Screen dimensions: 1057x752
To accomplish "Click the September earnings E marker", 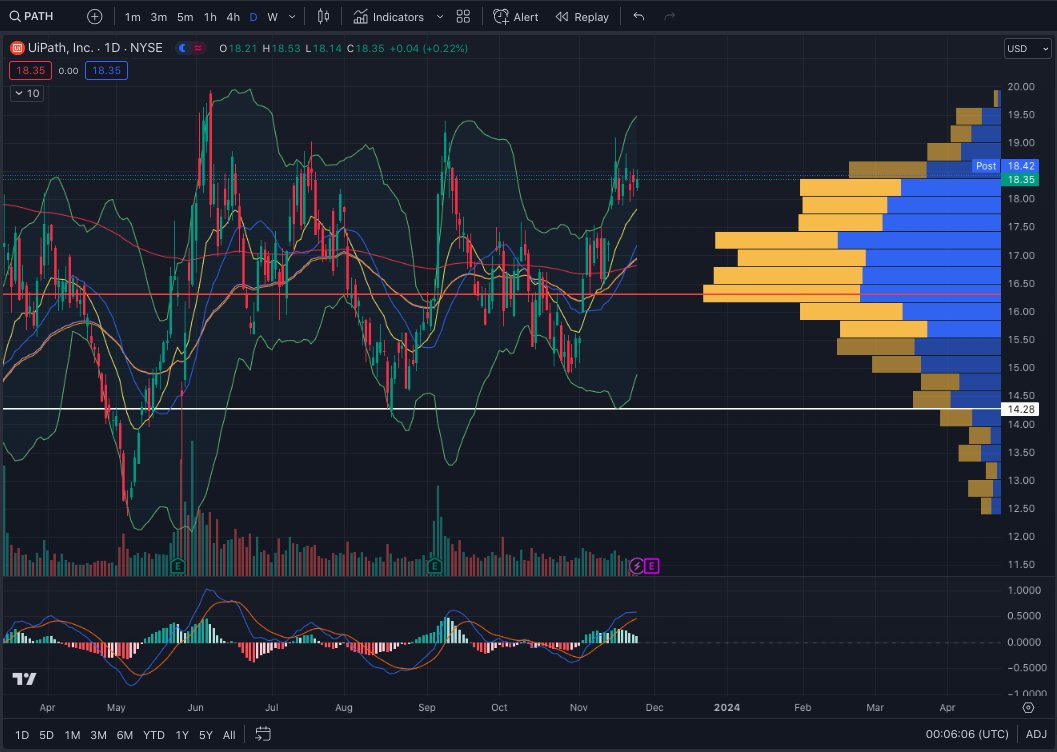I will pos(435,566).
